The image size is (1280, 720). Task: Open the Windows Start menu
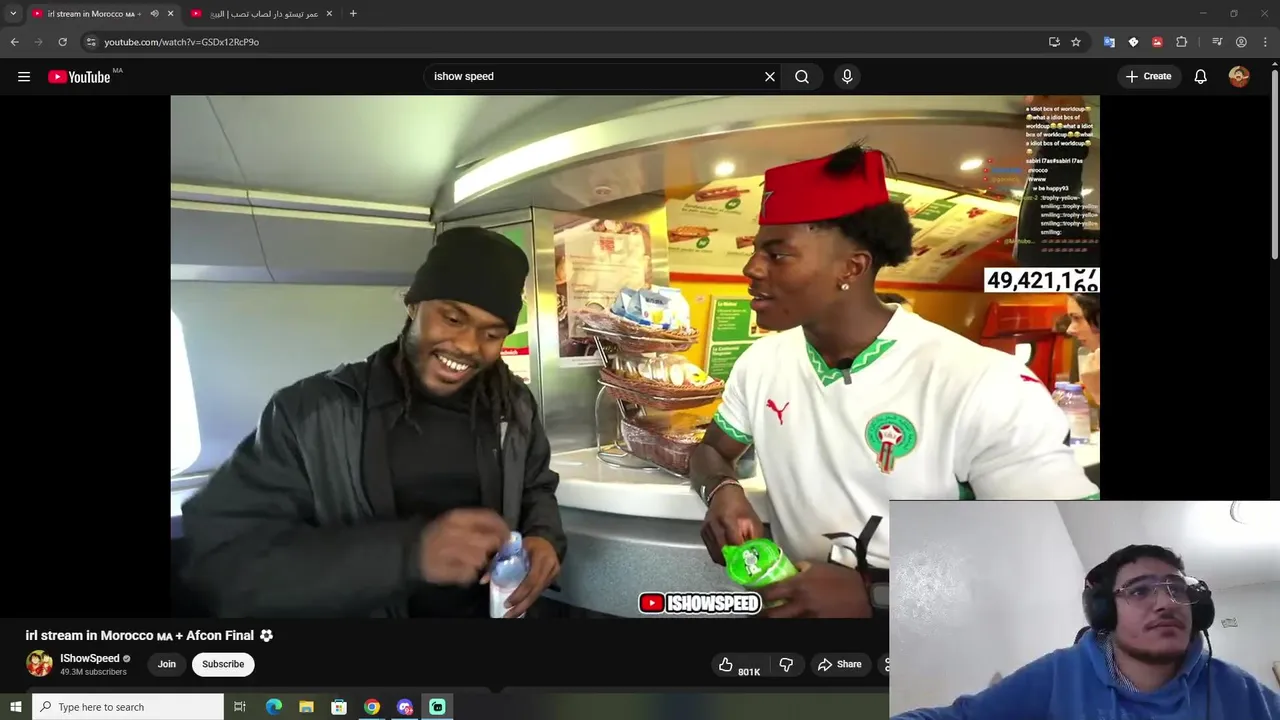coord(15,707)
